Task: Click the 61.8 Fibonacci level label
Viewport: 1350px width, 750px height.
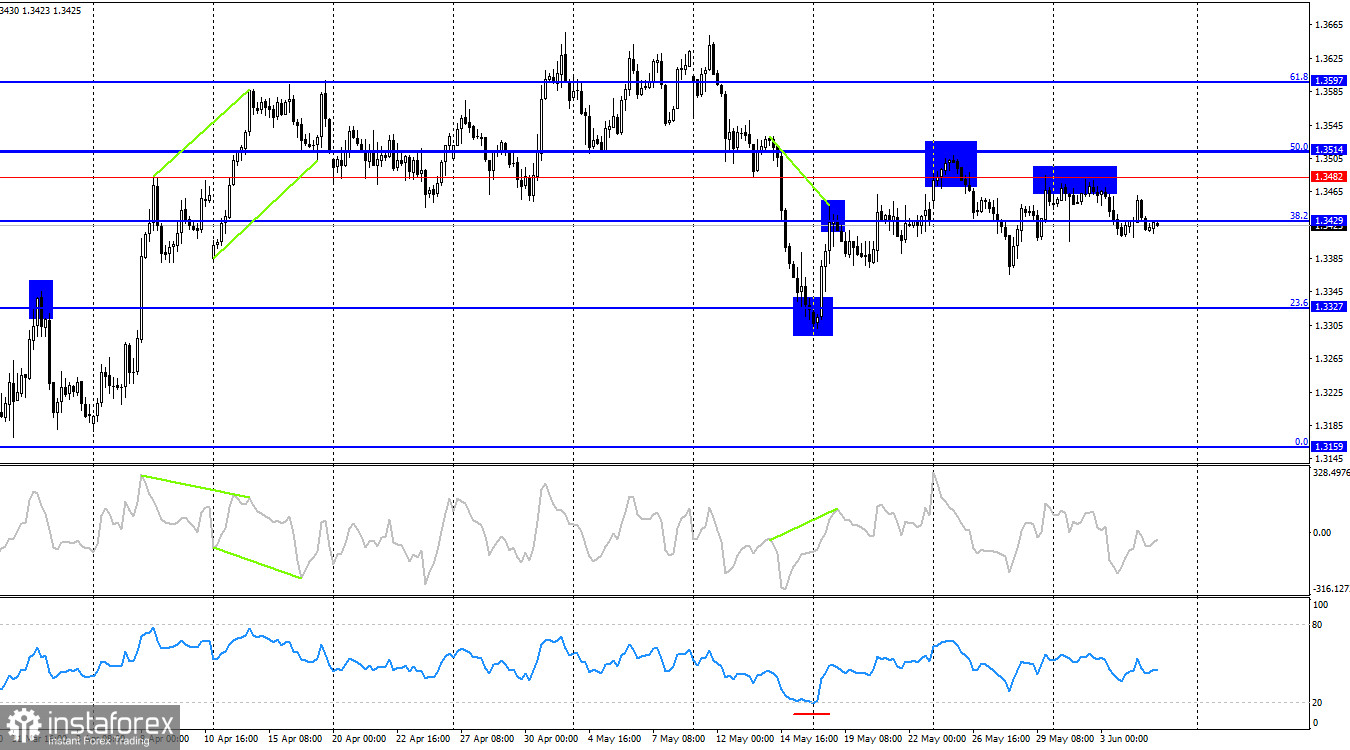Action: pyautogui.click(x=1298, y=76)
